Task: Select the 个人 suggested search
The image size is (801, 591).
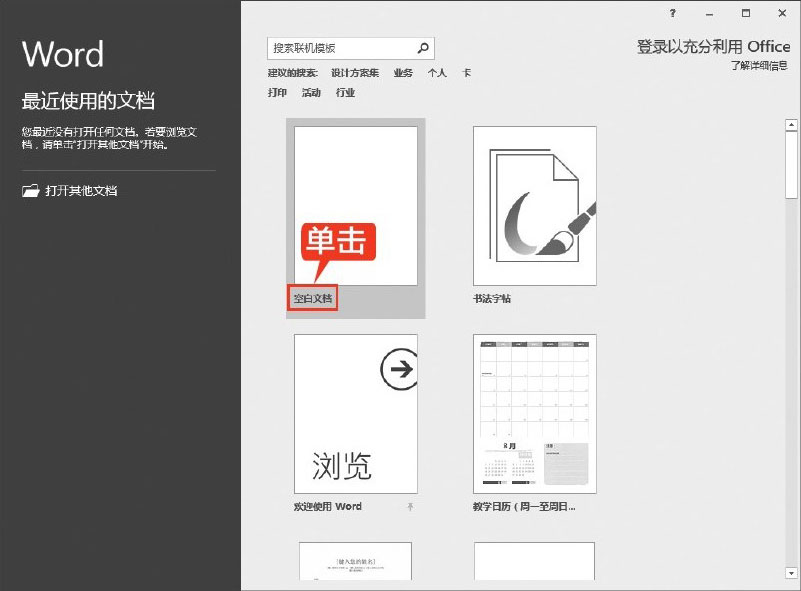Action: pos(437,73)
